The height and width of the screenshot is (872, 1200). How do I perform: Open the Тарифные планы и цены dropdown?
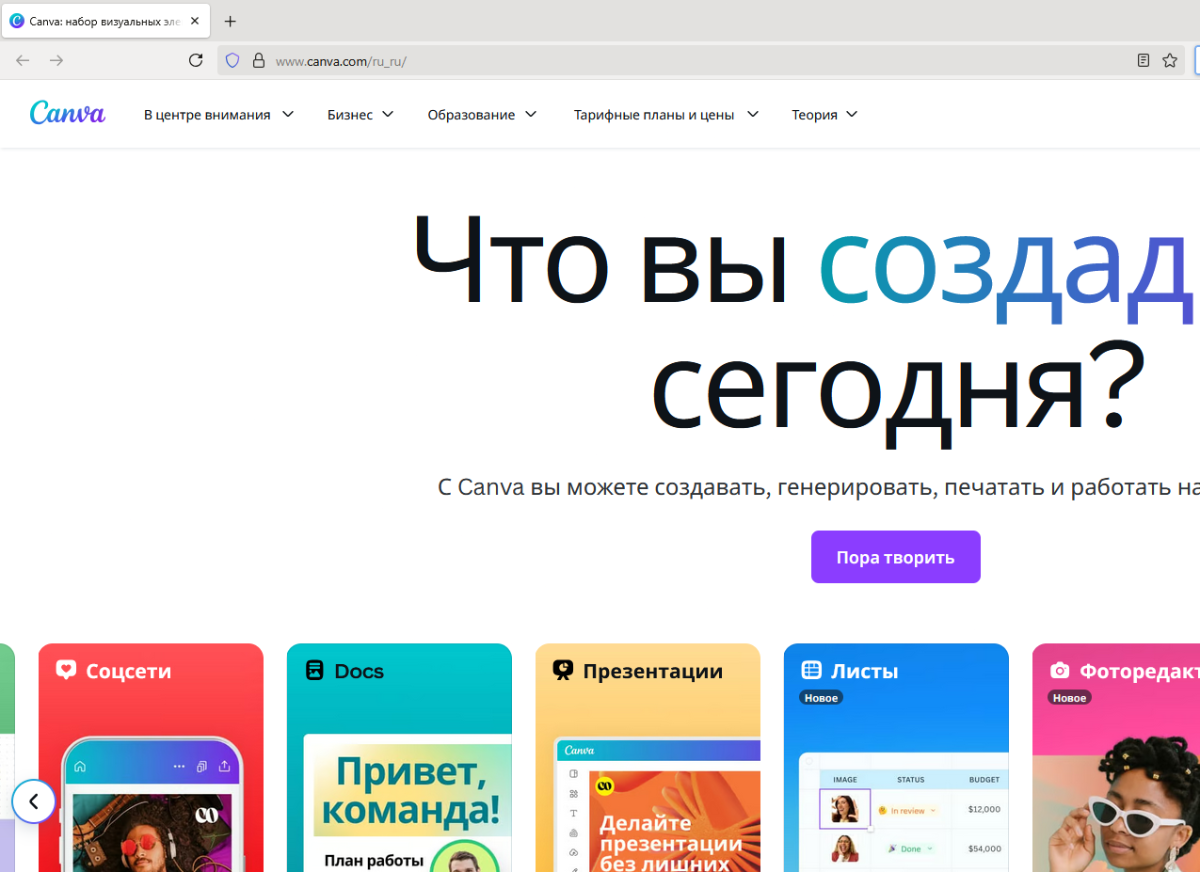667,115
